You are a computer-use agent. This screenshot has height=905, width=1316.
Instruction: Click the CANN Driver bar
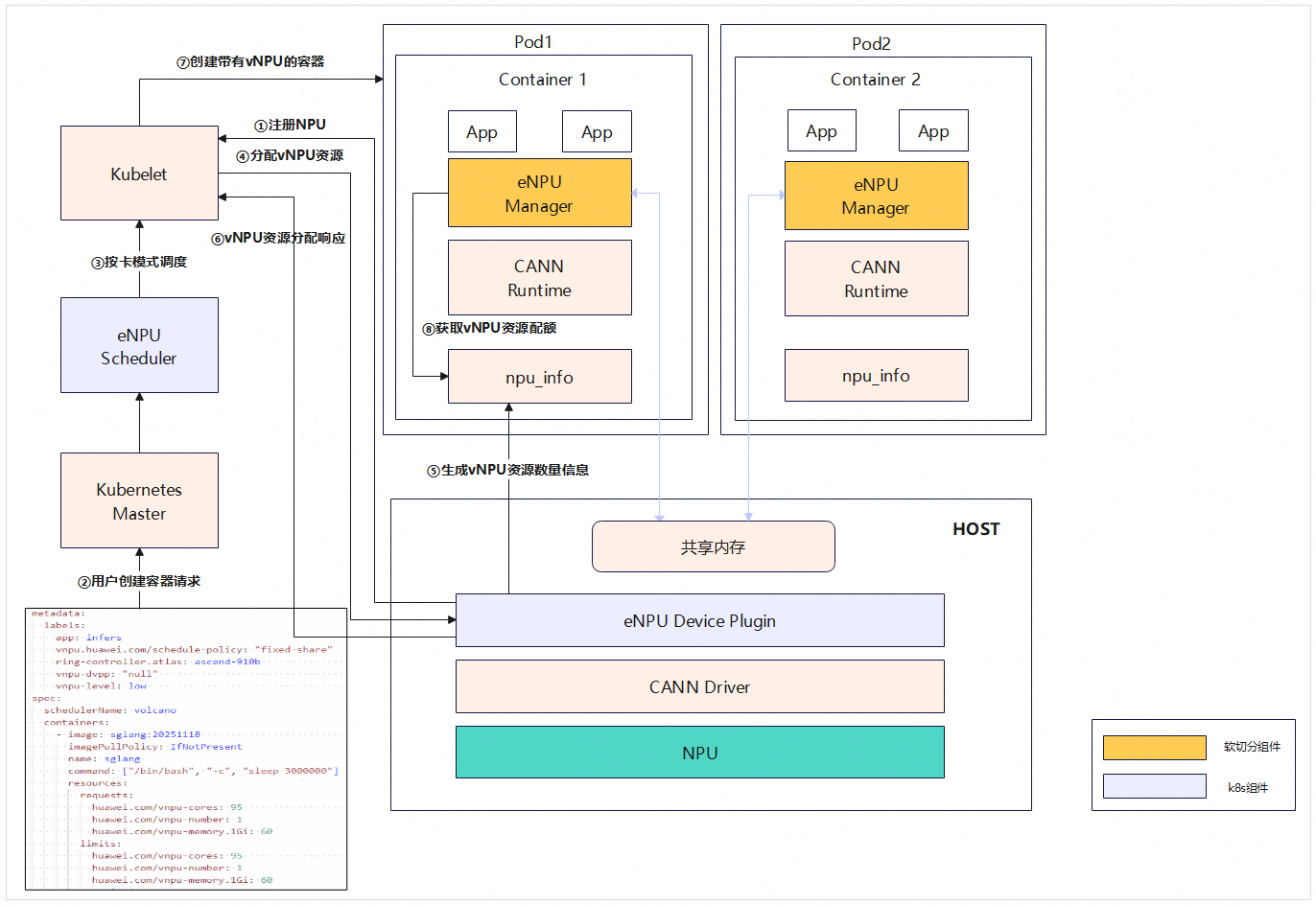coord(700,686)
